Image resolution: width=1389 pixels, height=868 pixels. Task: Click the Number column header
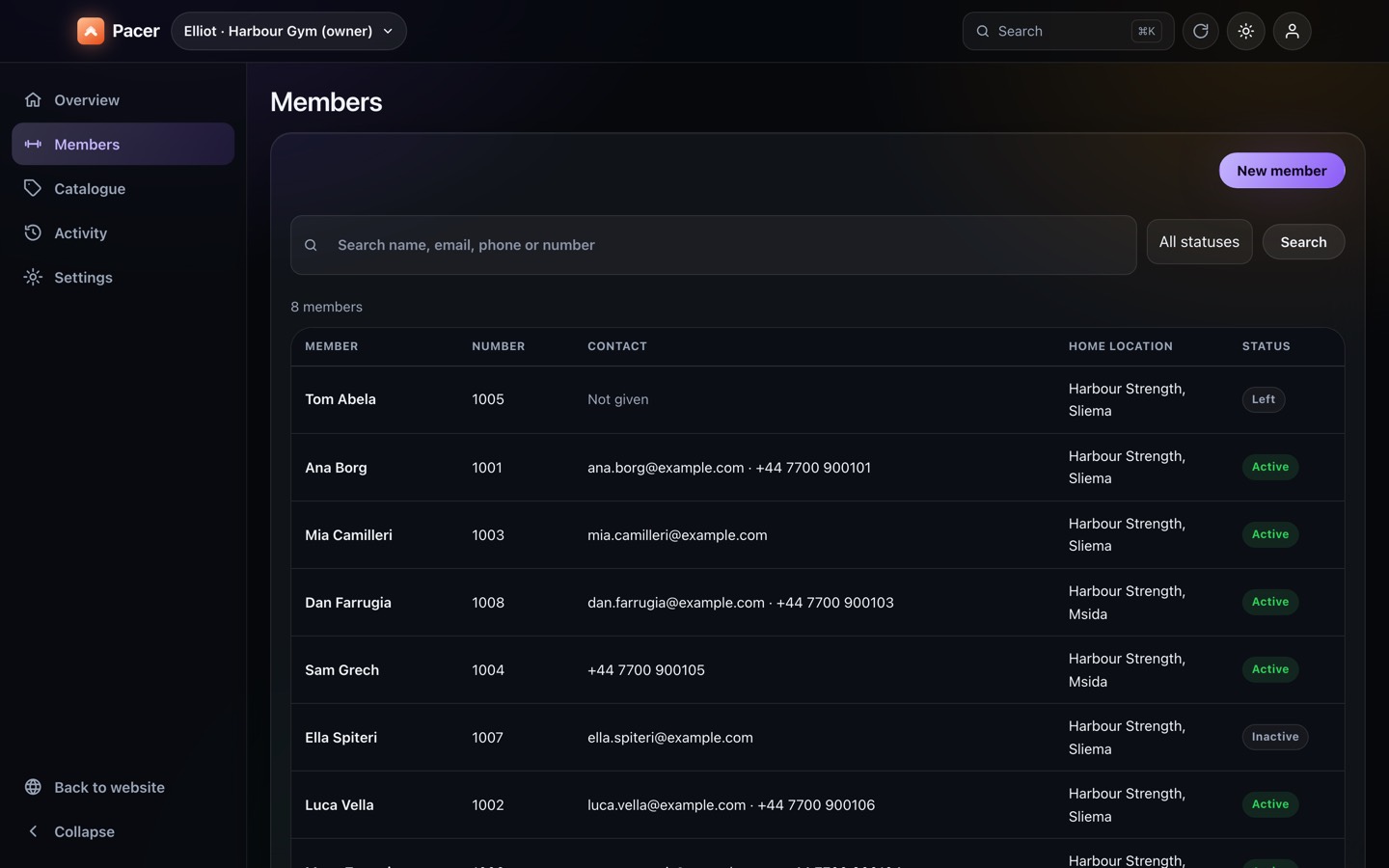coord(499,346)
